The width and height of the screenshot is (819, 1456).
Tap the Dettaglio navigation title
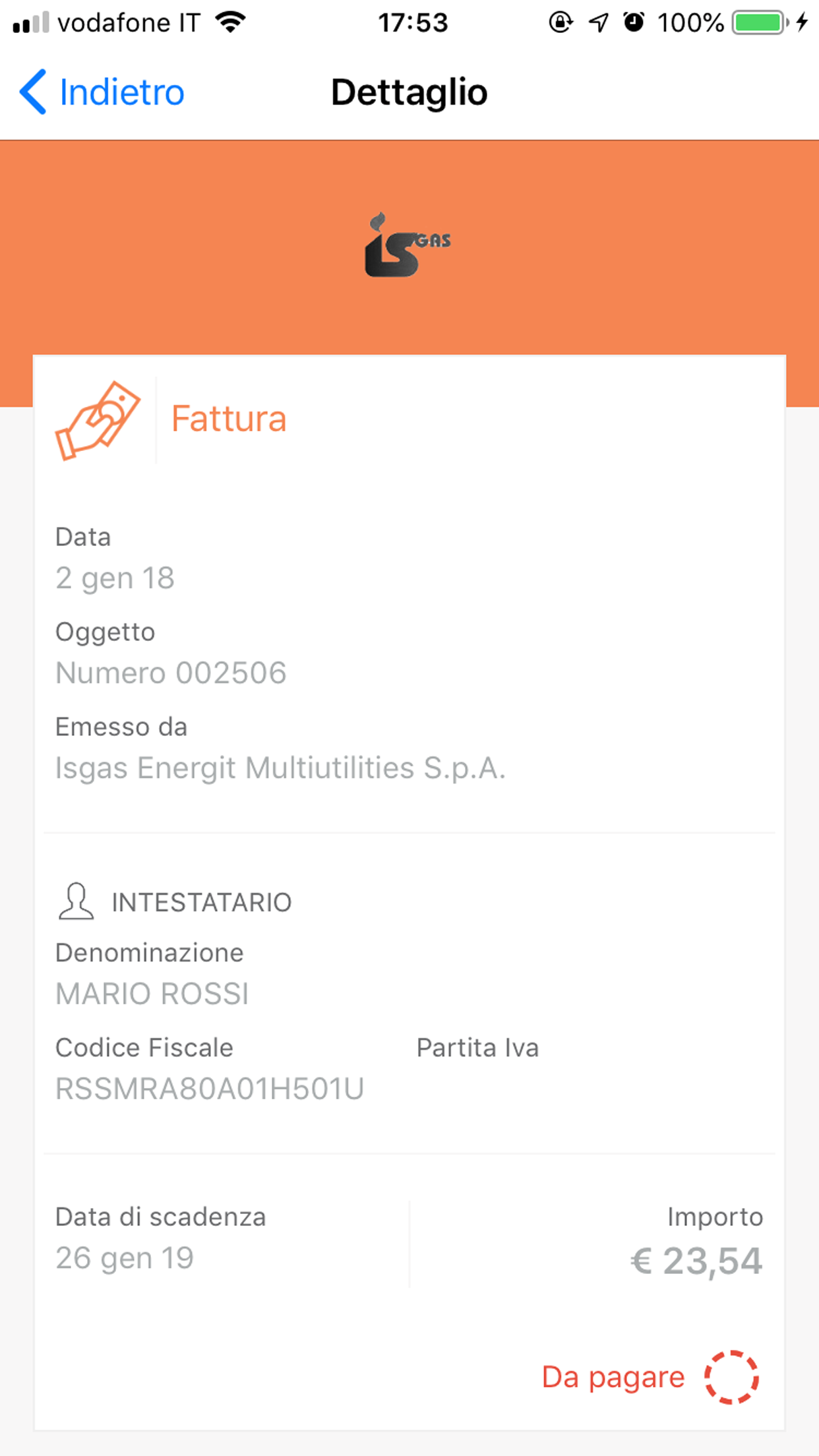point(409,92)
